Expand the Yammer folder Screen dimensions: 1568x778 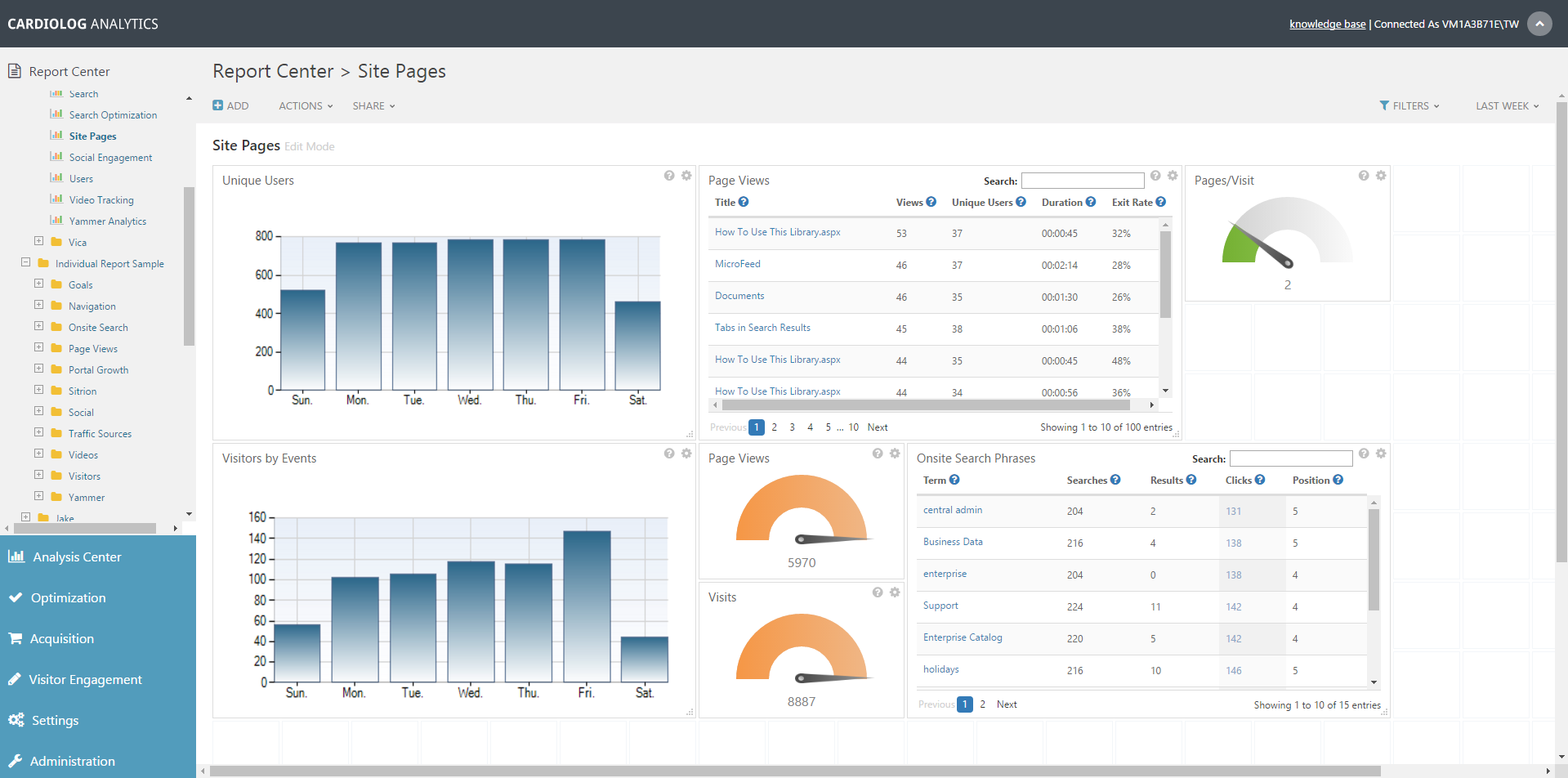[x=38, y=496]
